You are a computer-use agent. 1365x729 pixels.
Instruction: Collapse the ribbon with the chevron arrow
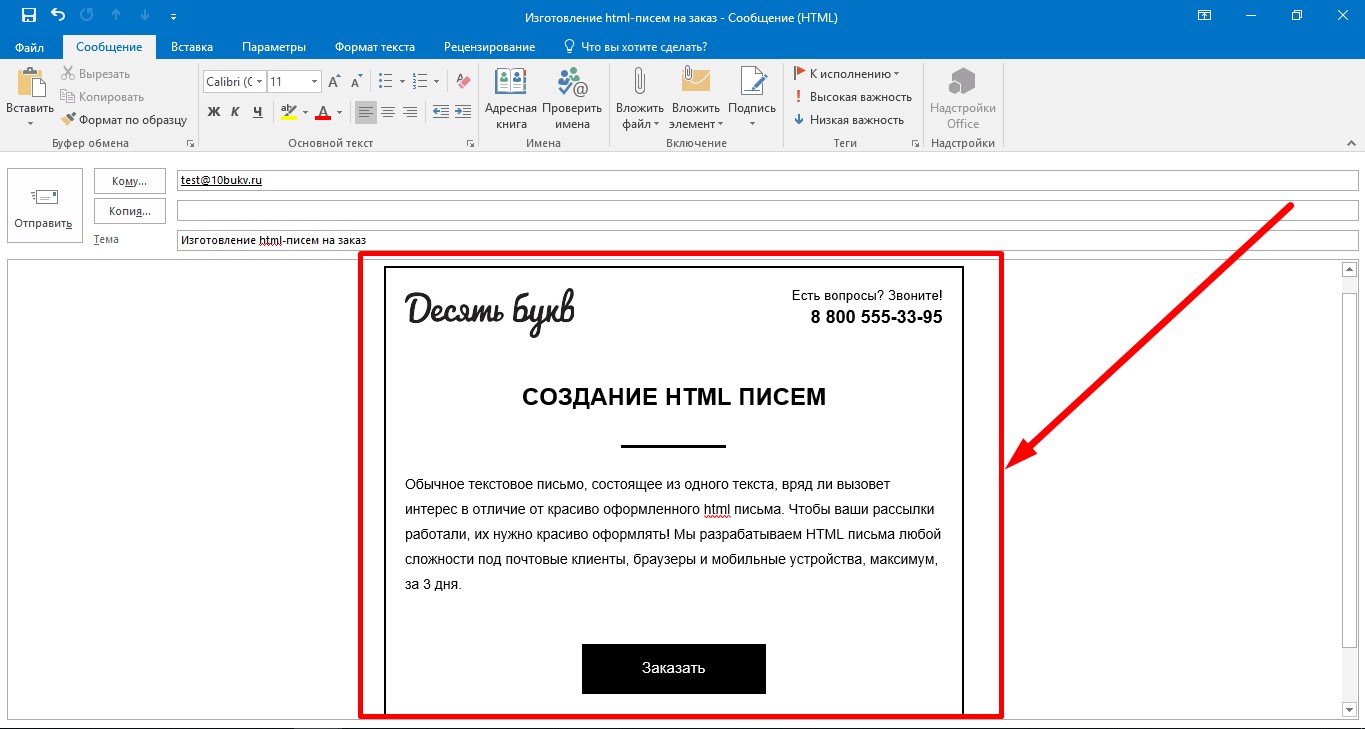tap(1351, 144)
